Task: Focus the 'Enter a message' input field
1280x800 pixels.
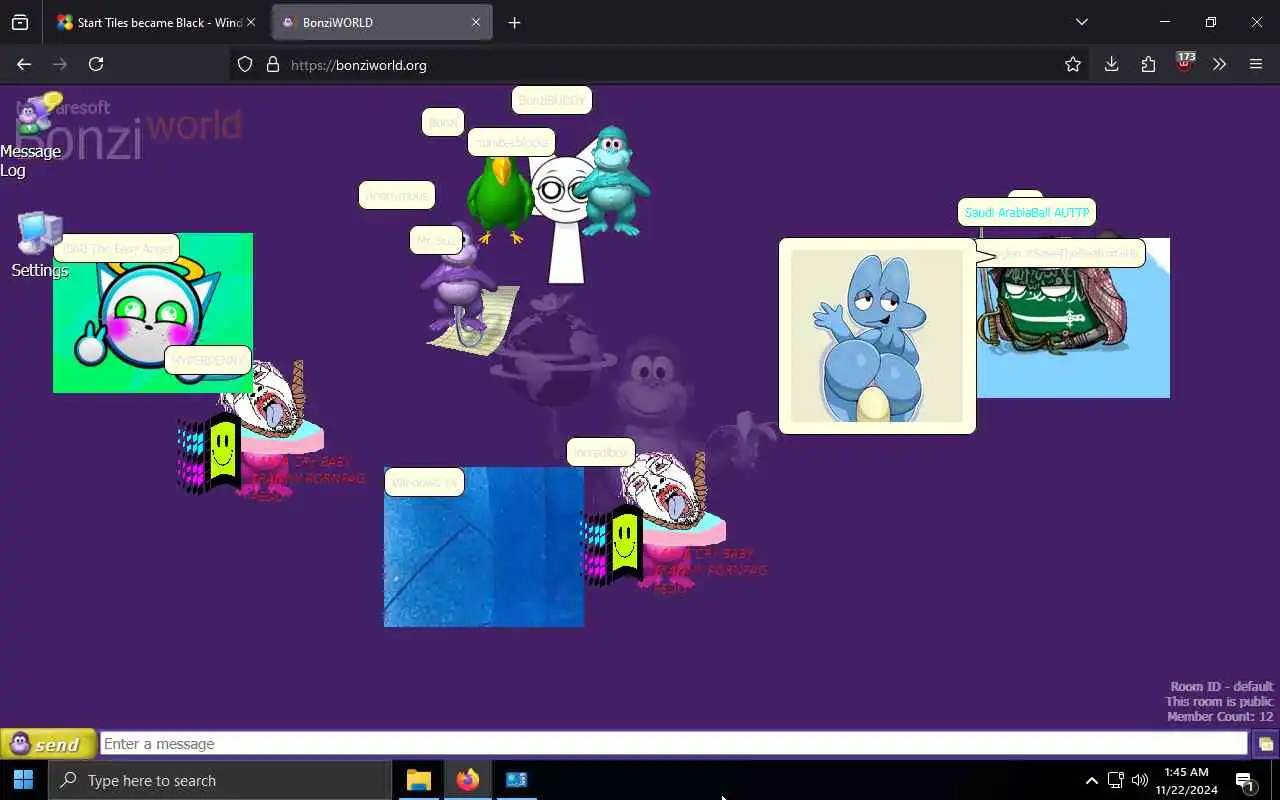Action: pyautogui.click(x=674, y=743)
